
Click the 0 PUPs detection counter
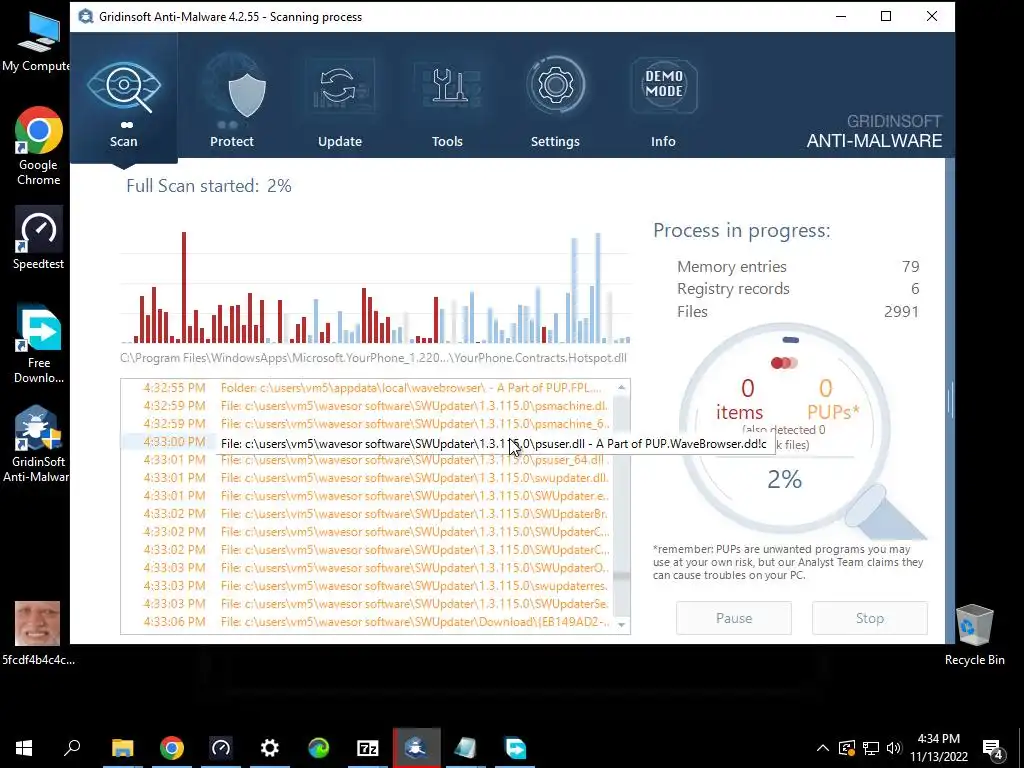tap(833, 399)
